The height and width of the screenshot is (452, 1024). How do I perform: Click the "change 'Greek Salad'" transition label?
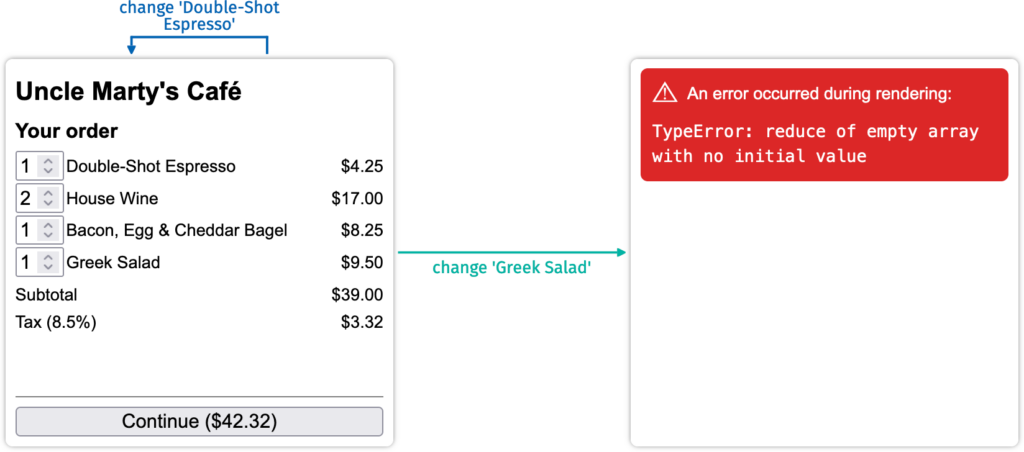(x=511, y=268)
